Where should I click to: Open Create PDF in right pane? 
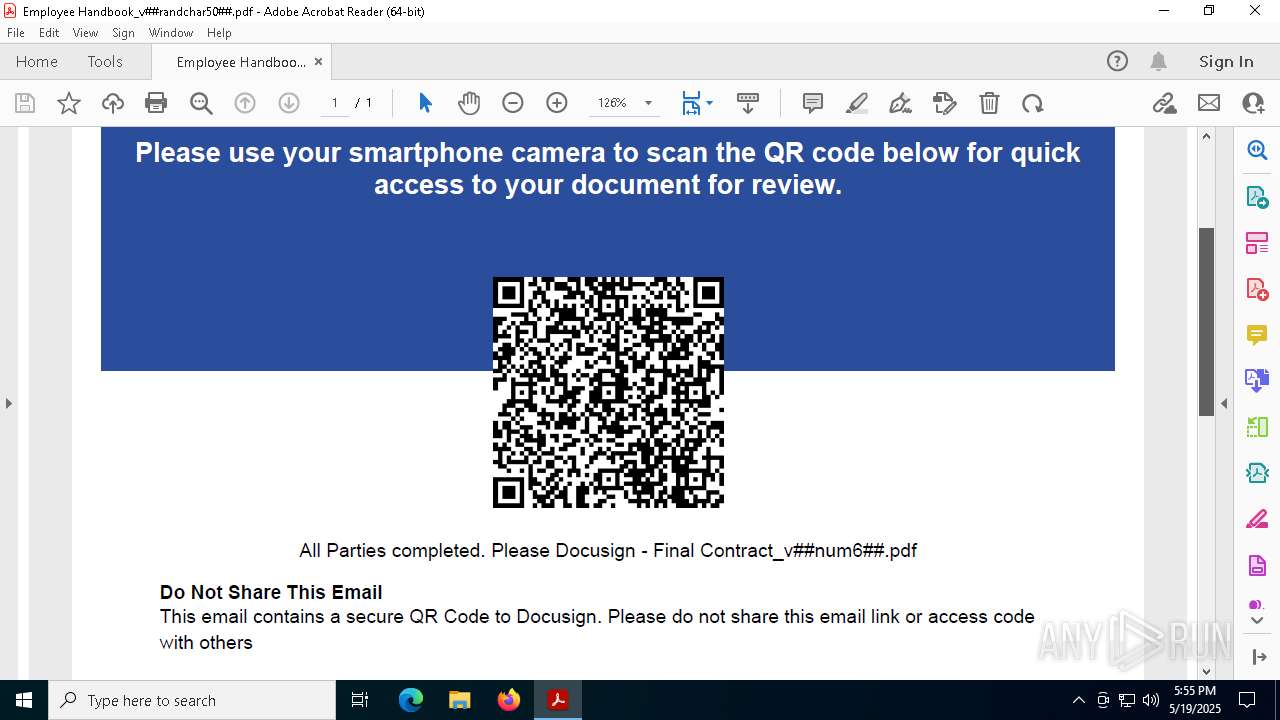click(x=1257, y=289)
